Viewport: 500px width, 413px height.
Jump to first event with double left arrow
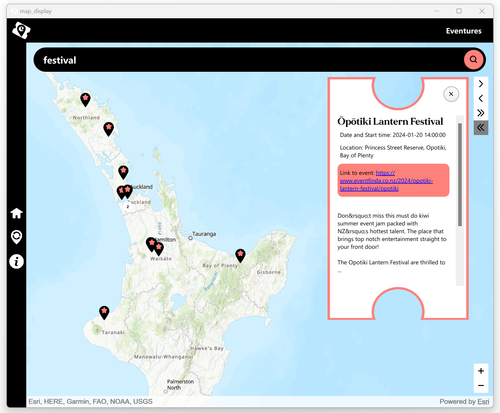coord(481,127)
